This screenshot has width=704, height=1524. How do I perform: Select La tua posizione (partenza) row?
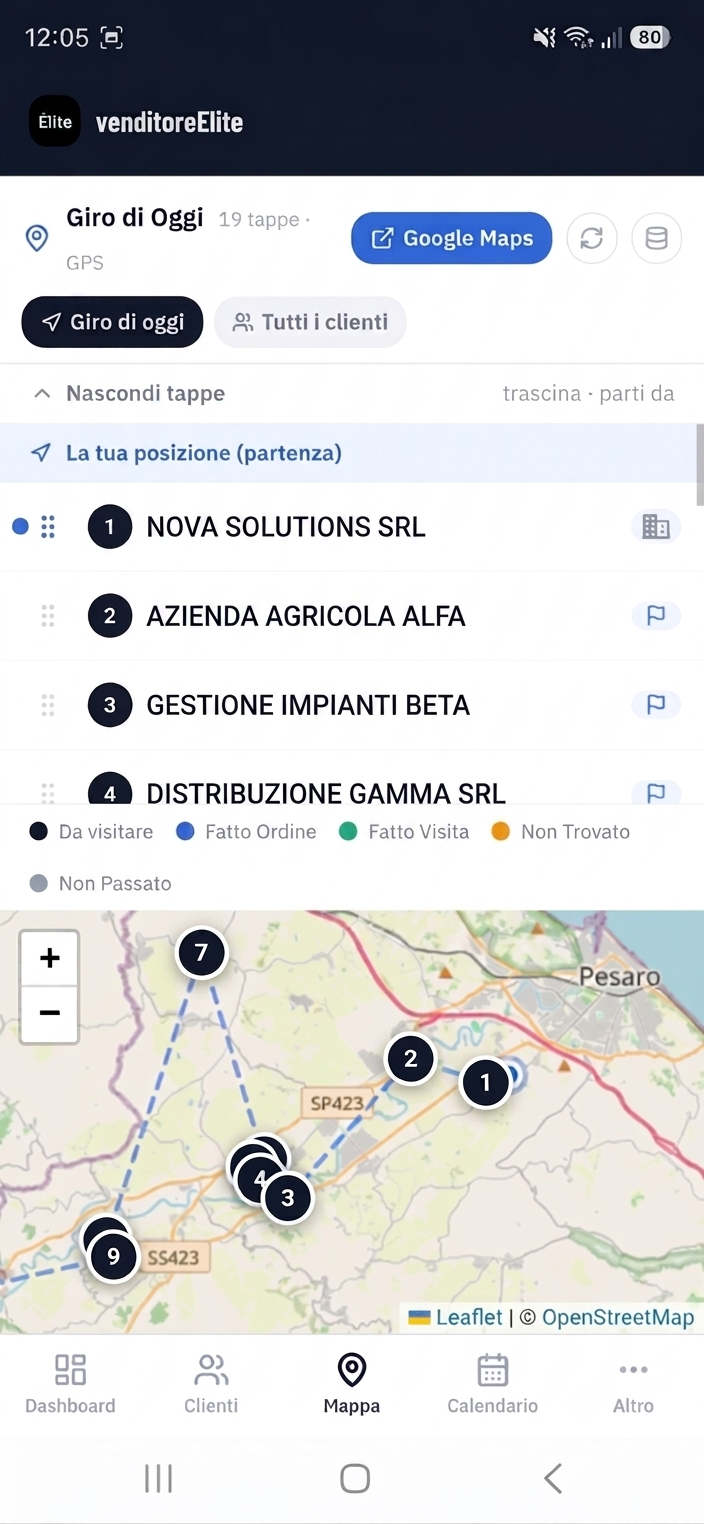[x=348, y=453]
